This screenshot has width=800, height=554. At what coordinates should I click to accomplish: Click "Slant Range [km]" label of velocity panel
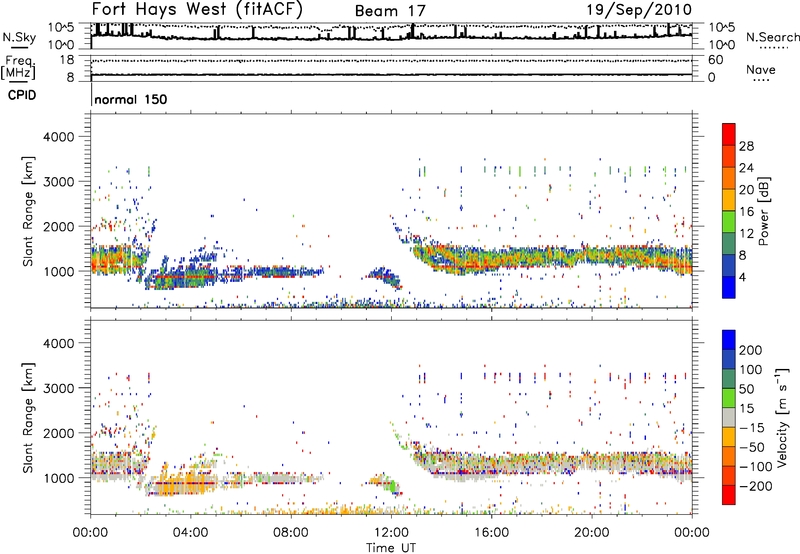coord(28,418)
